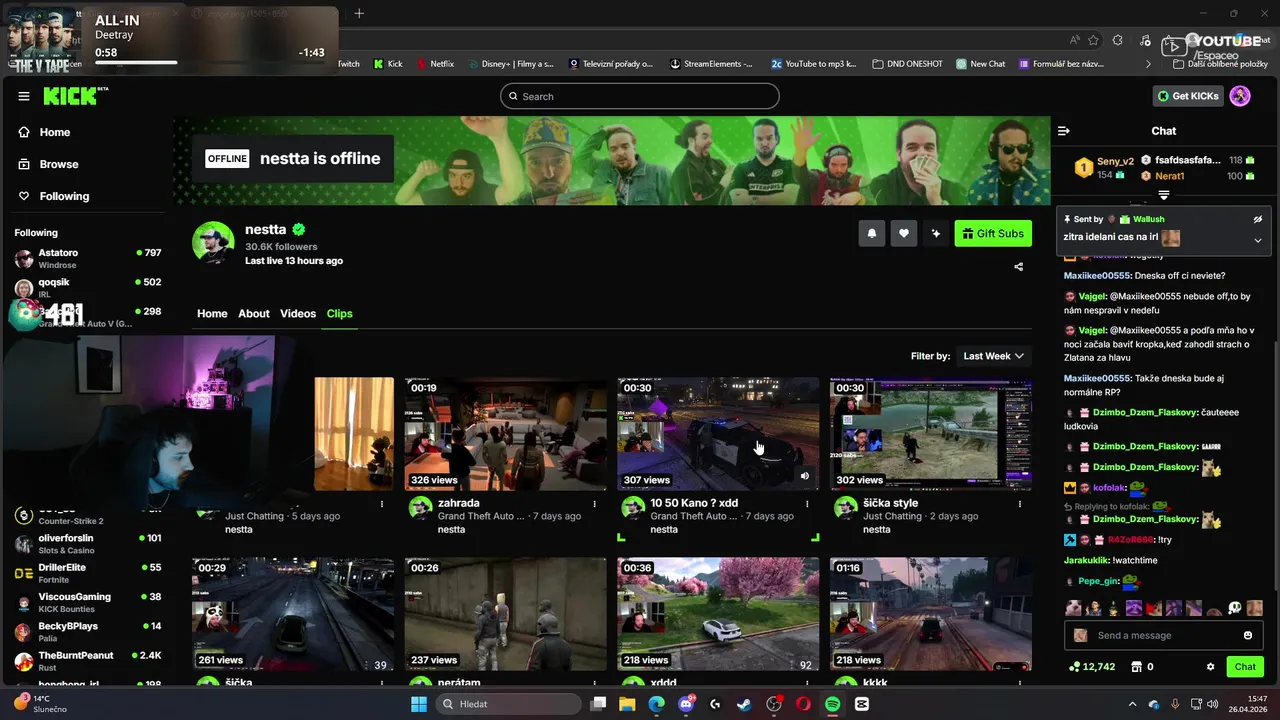Click the Send a message field
The height and width of the screenshot is (720, 1280).
1163,635
